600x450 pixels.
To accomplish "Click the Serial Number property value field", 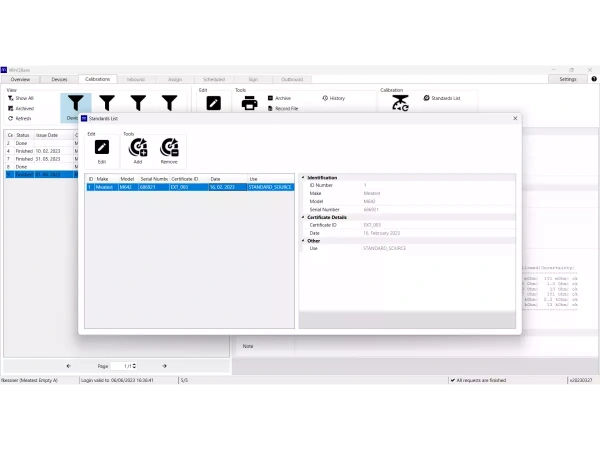I will pyautogui.click(x=438, y=209).
